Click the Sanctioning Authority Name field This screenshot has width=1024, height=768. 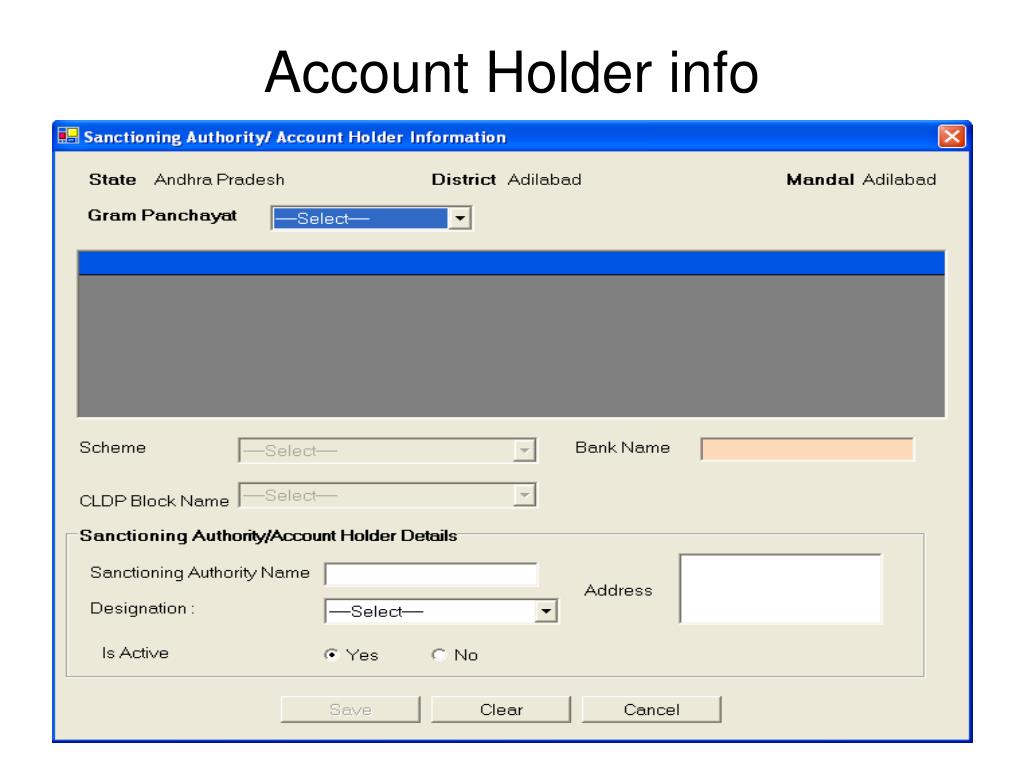click(x=431, y=573)
